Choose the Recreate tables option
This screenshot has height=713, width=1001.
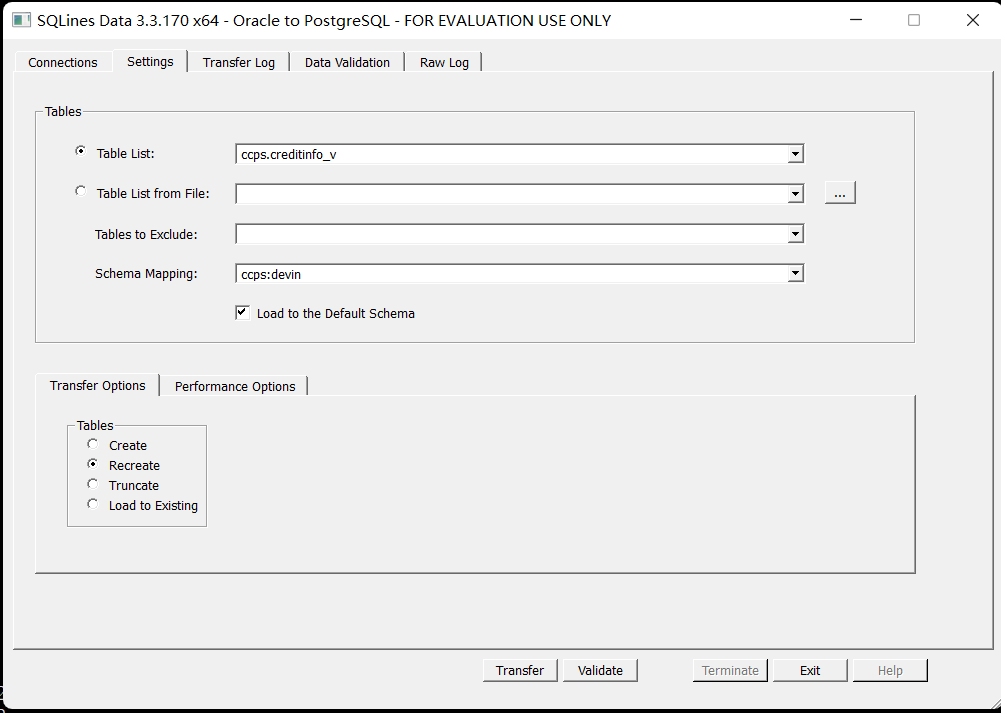(93, 464)
